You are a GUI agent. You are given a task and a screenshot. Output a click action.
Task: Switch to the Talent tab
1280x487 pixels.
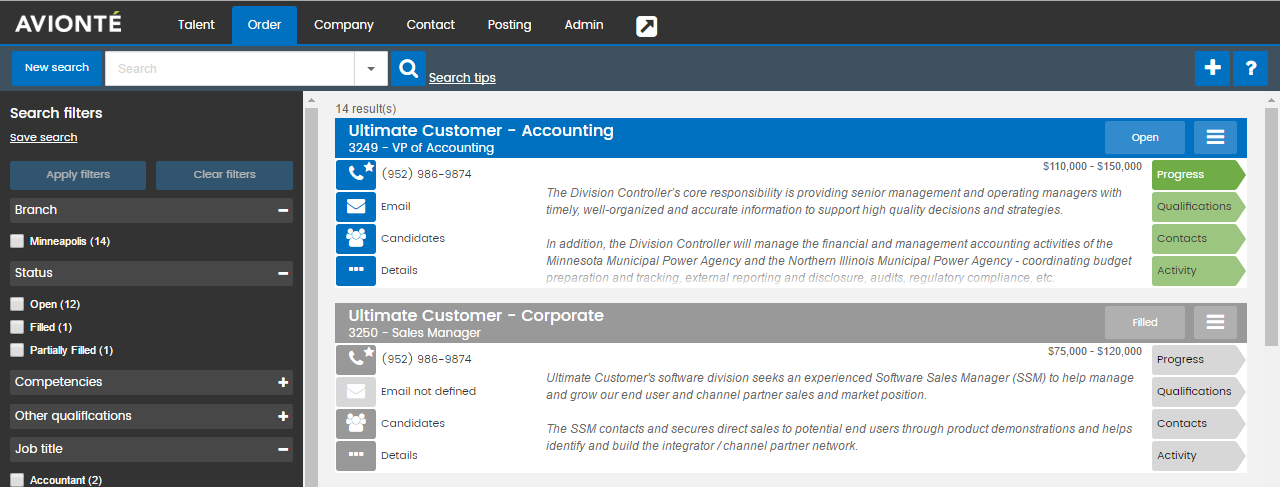196,25
